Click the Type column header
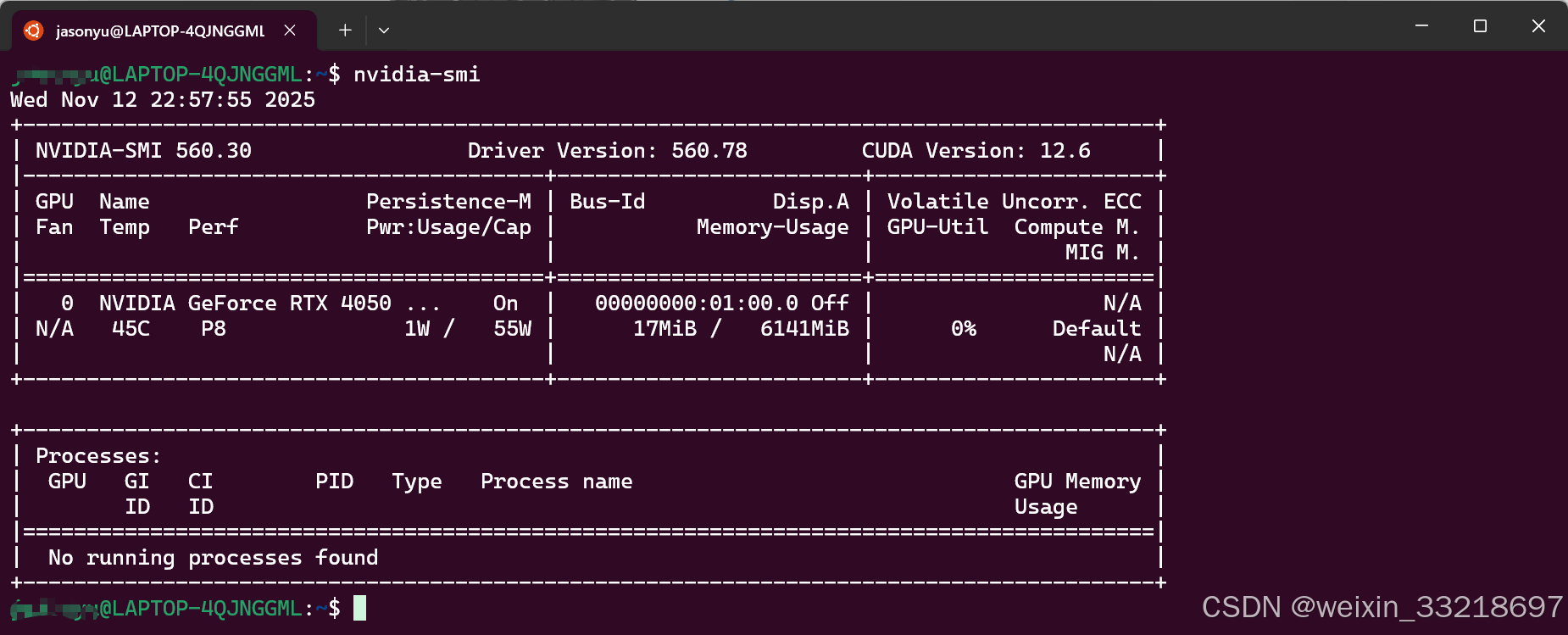This screenshot has width=1568, height=635. (417, 482)
